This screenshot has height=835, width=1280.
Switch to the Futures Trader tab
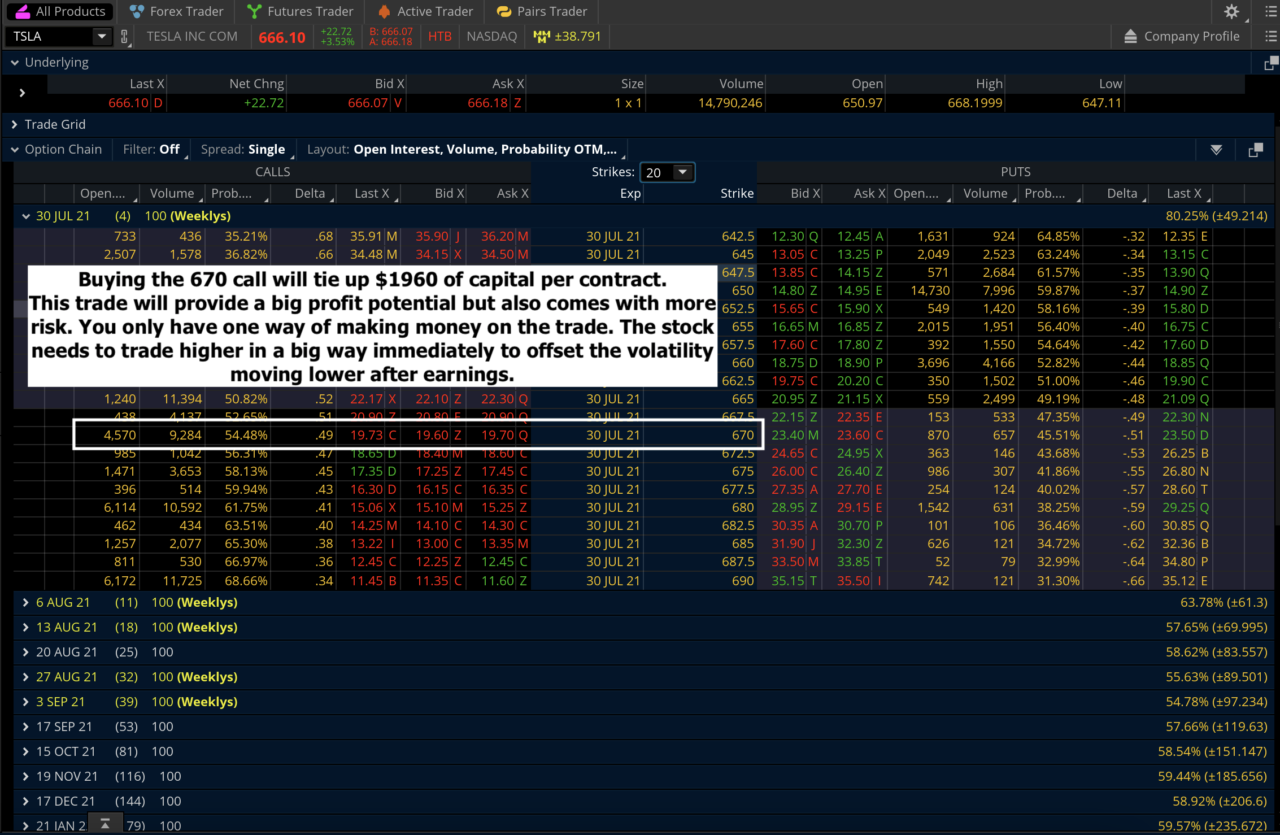[298, 12]
